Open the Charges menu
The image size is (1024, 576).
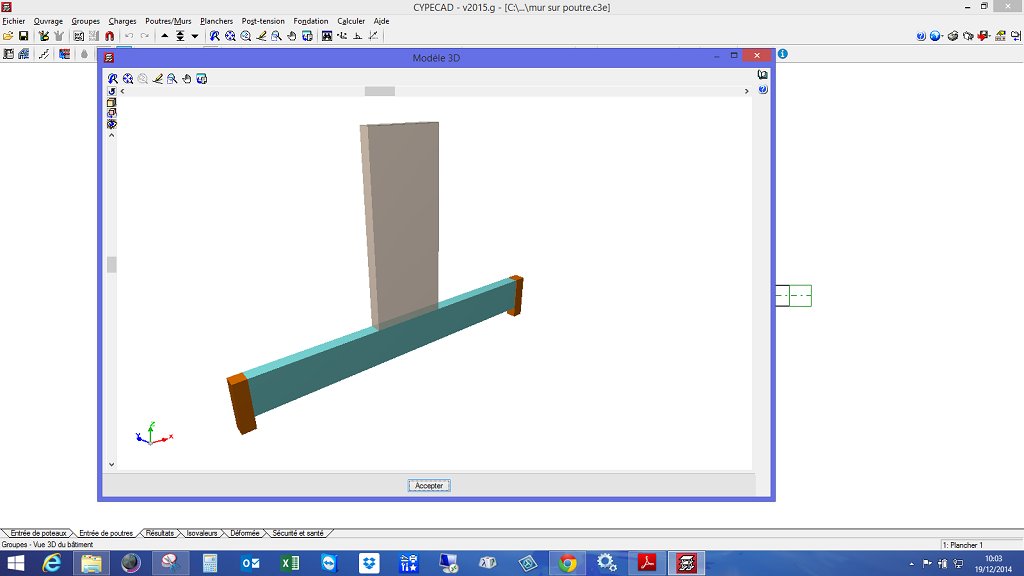point(122,21)
